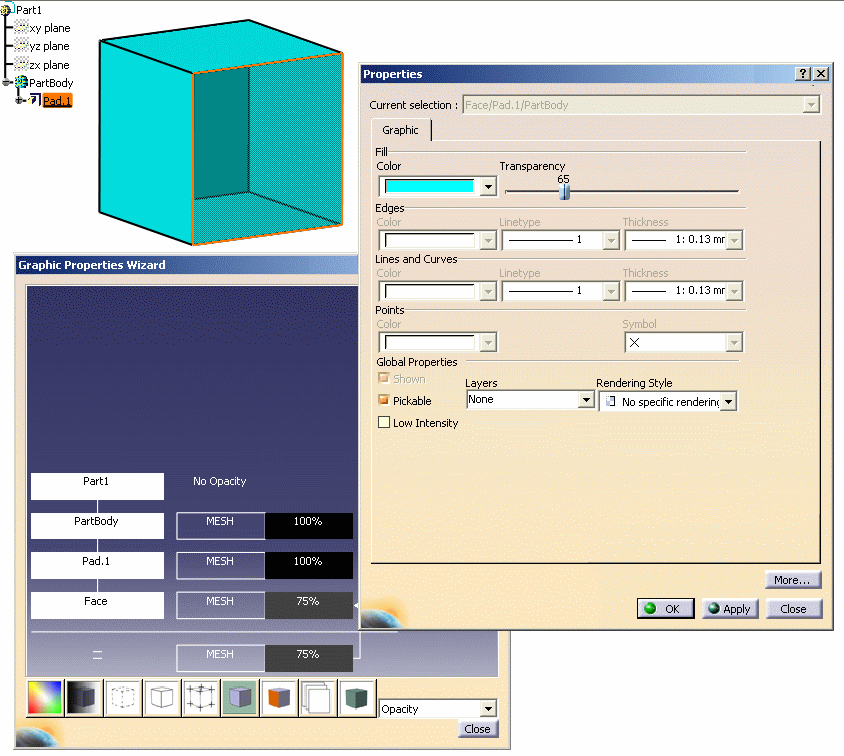Select Pad.1 in the specification tree
This screenshot has height=756, width=844.
click(x=57, y=101)
